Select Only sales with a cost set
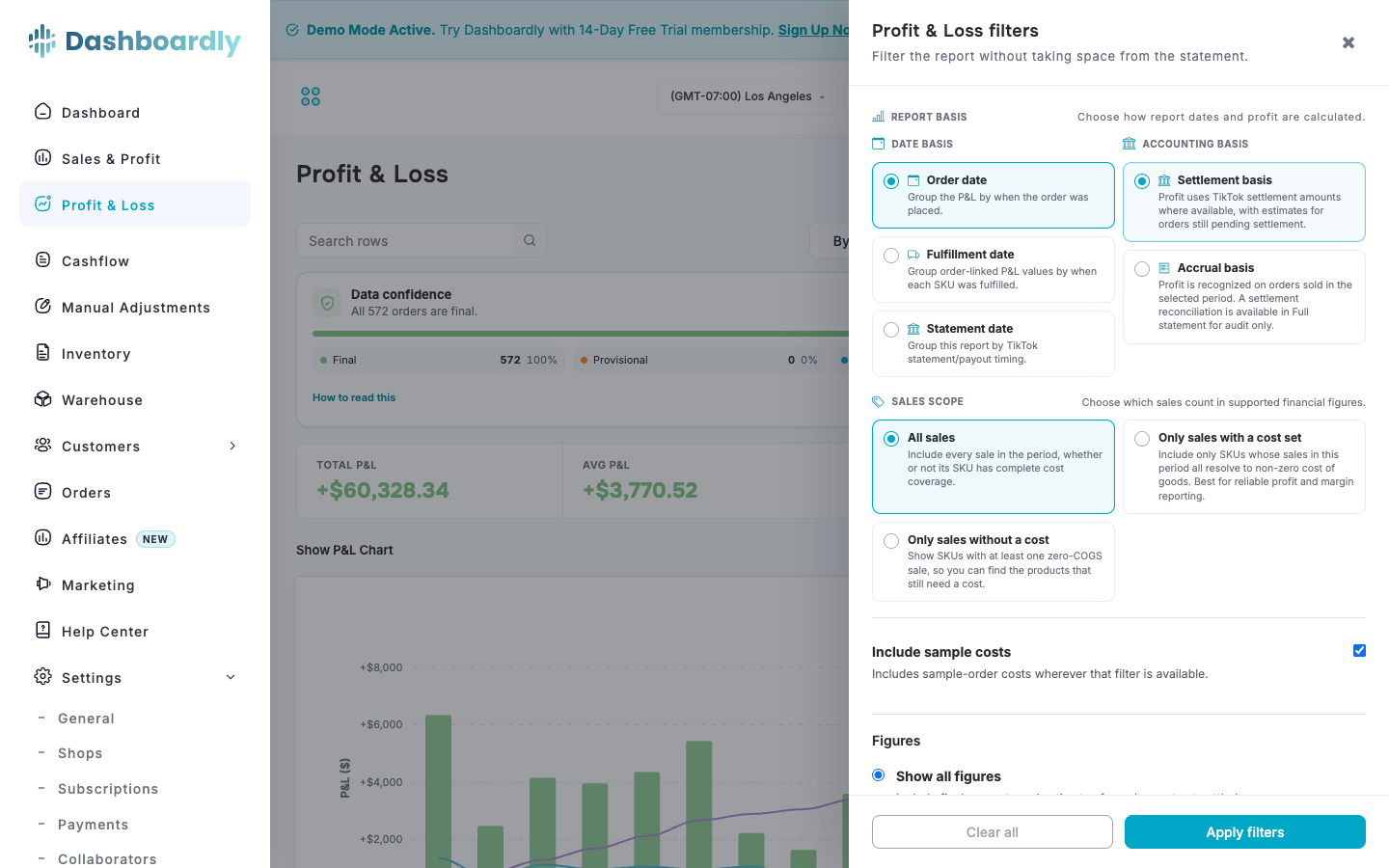 click(1142, 439)
